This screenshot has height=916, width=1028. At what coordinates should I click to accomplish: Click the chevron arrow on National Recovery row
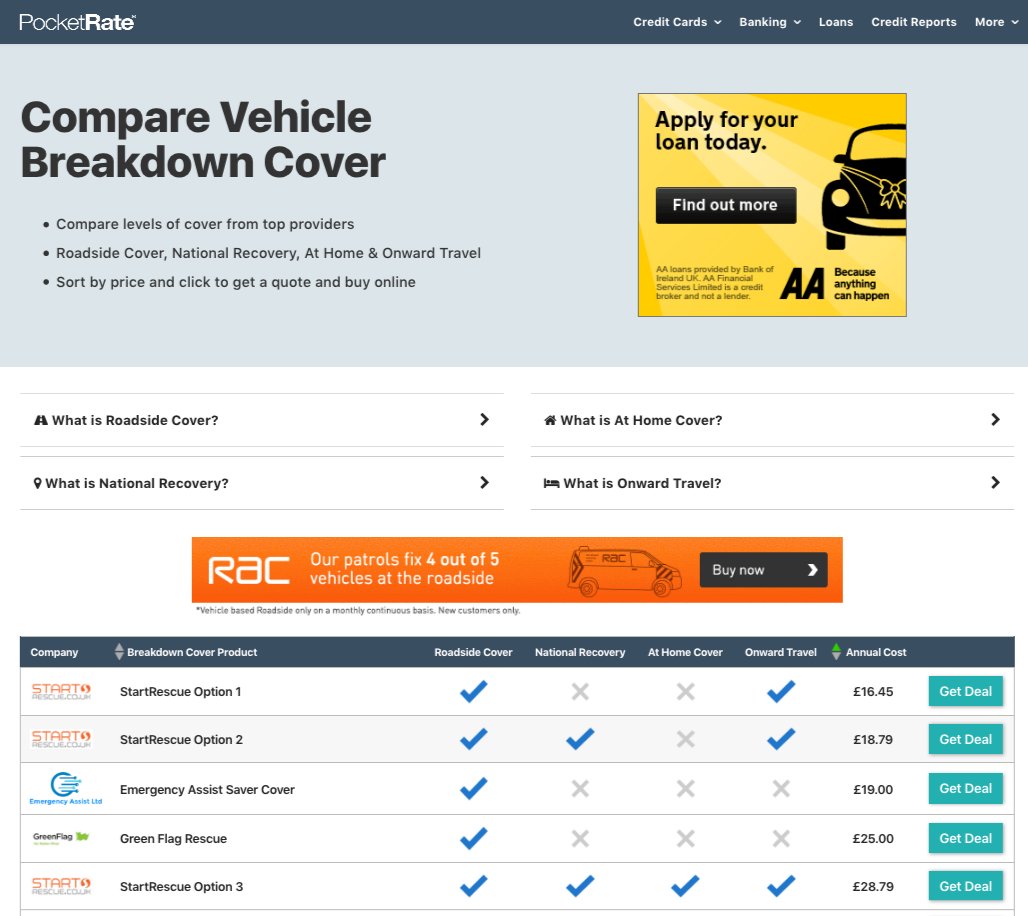(x=484, y=483)
